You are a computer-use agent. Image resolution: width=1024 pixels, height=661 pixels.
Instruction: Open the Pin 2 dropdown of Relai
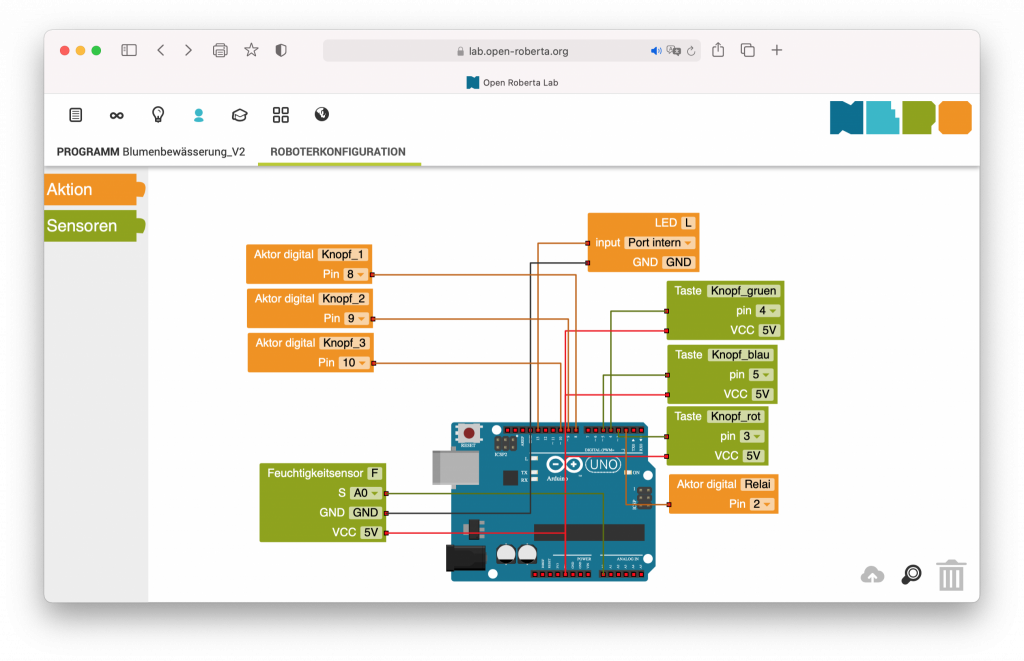[x=762, y=504]
